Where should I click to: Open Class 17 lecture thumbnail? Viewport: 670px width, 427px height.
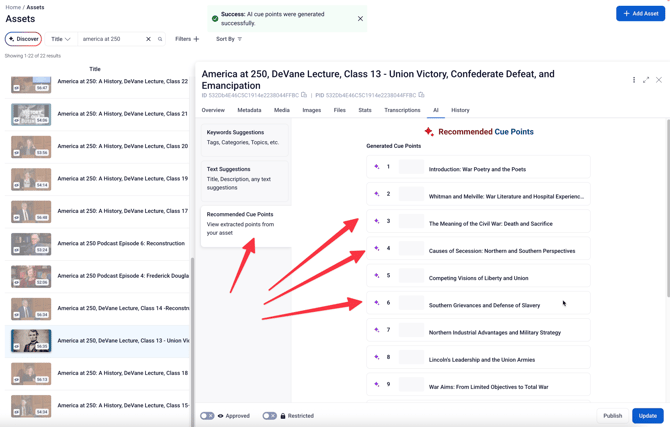point(31,212)
